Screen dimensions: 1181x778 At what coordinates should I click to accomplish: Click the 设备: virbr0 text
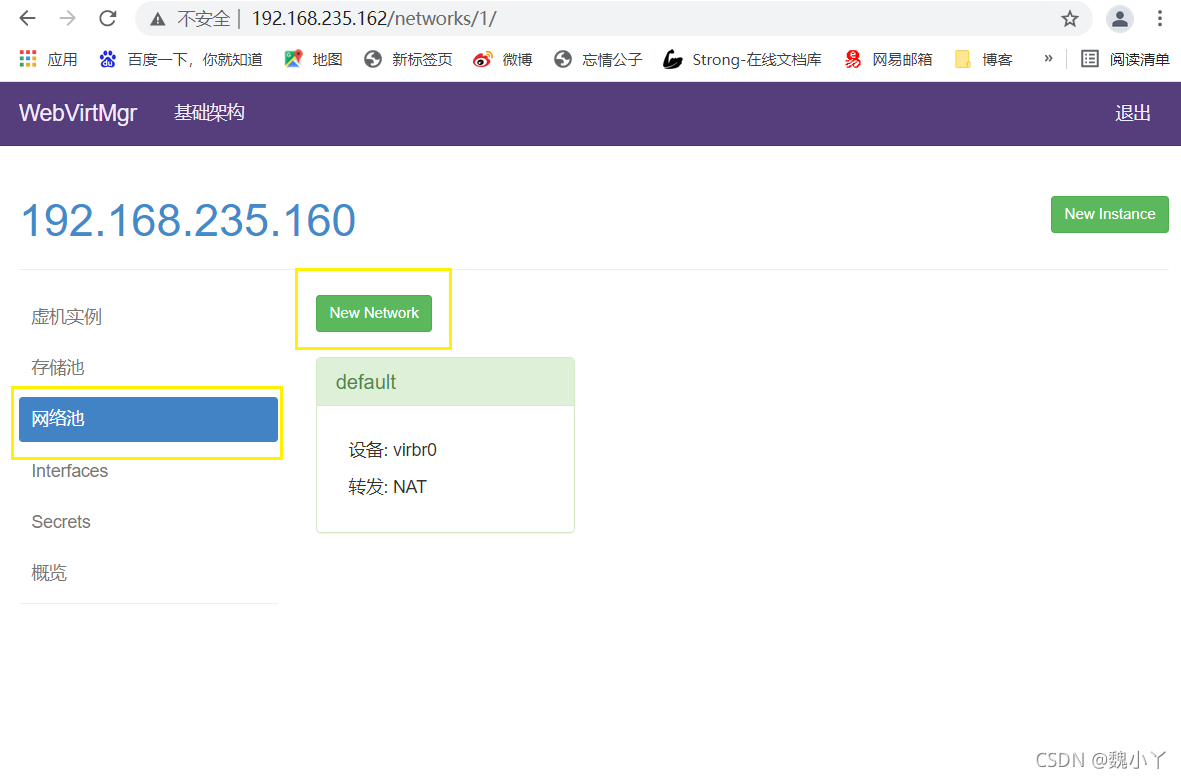click(392, 450)
